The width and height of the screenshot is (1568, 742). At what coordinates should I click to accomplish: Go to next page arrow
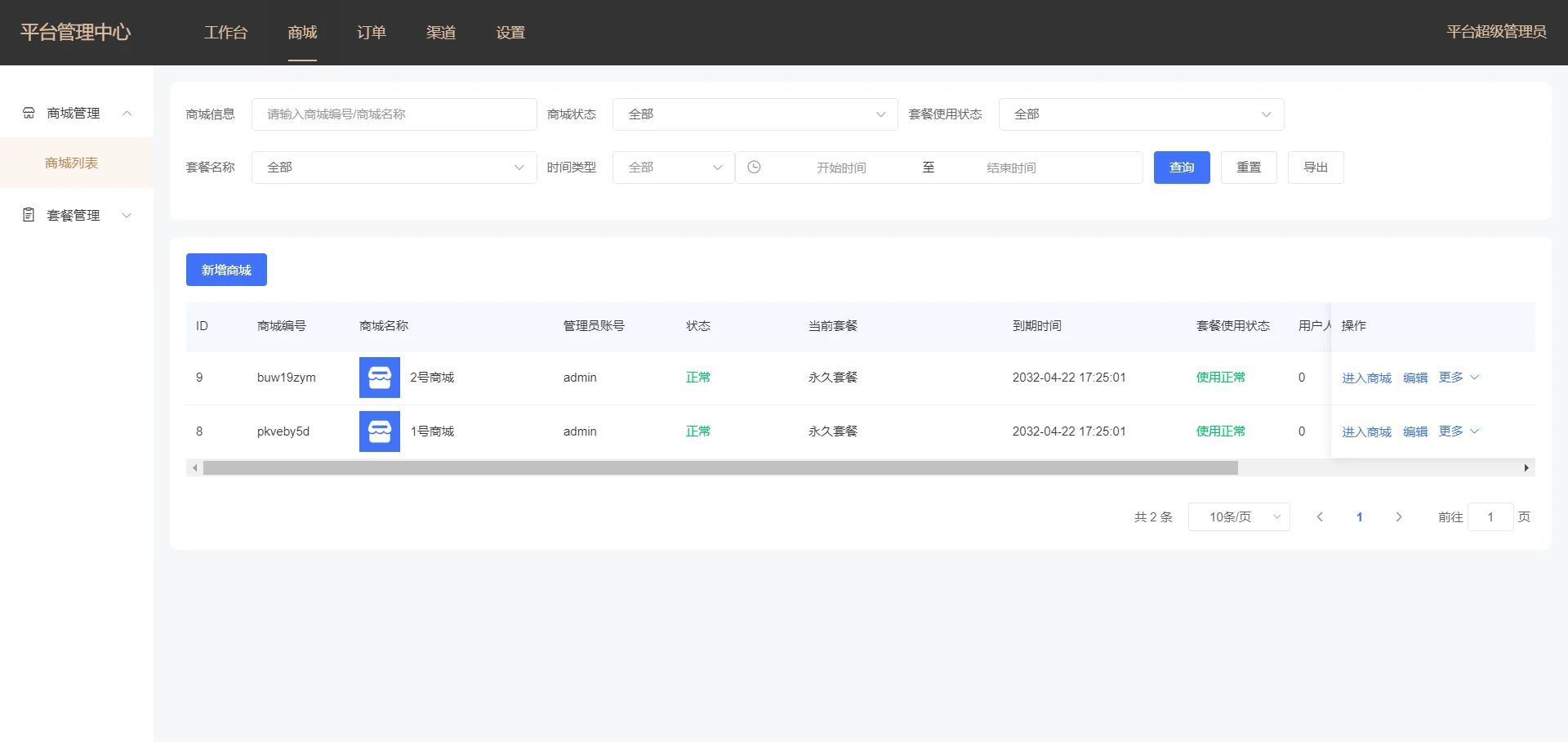click(x=1398, y=517)
